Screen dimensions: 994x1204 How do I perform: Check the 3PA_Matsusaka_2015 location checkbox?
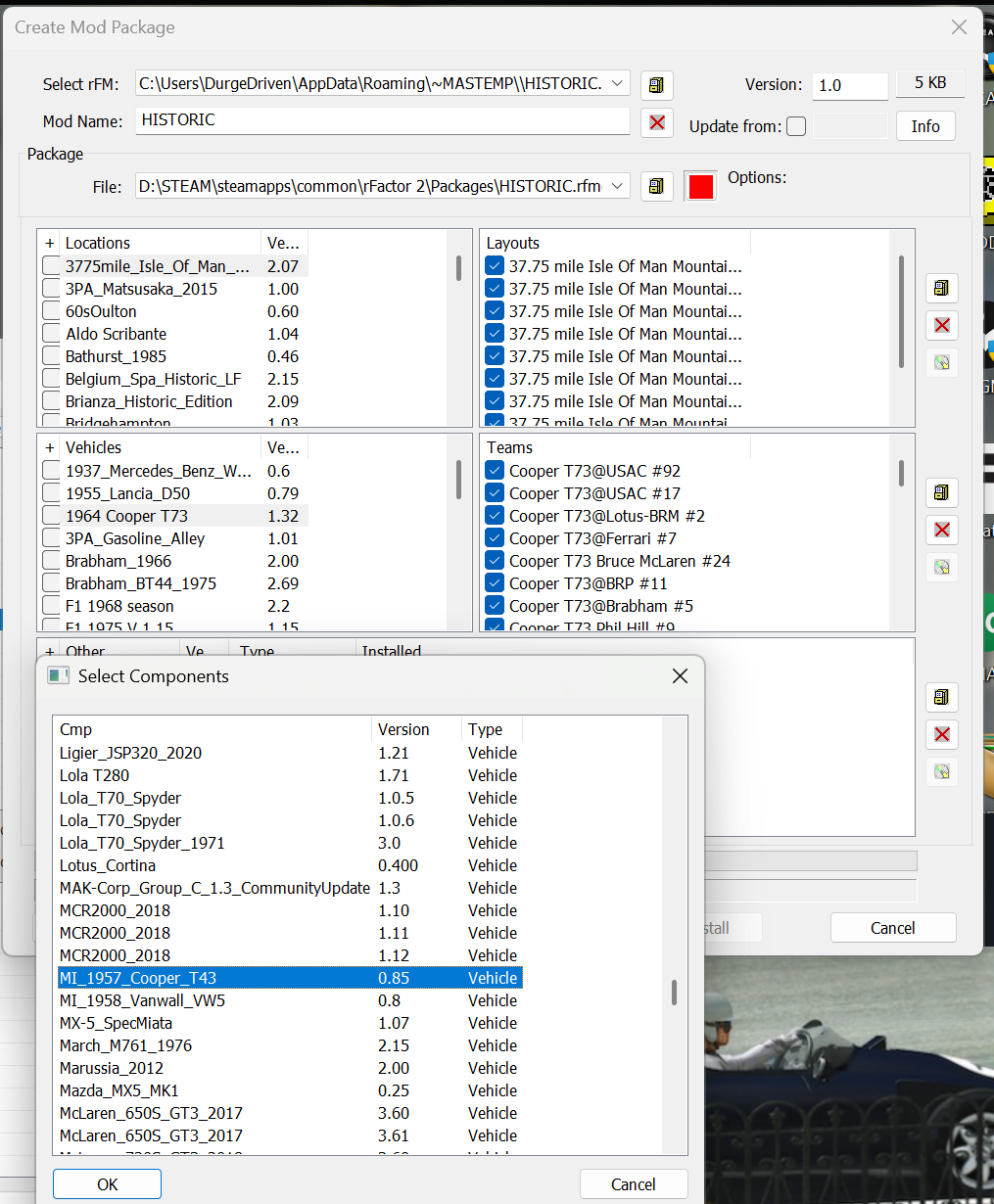pos(52,289)
